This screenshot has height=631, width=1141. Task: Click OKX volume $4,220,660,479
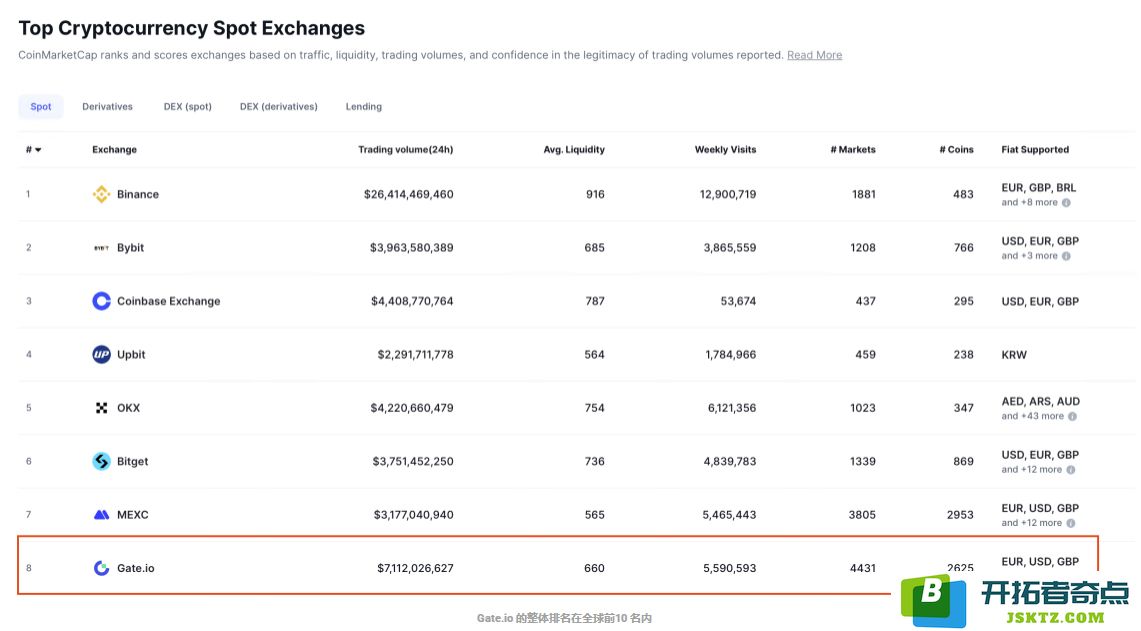point(412,408)
